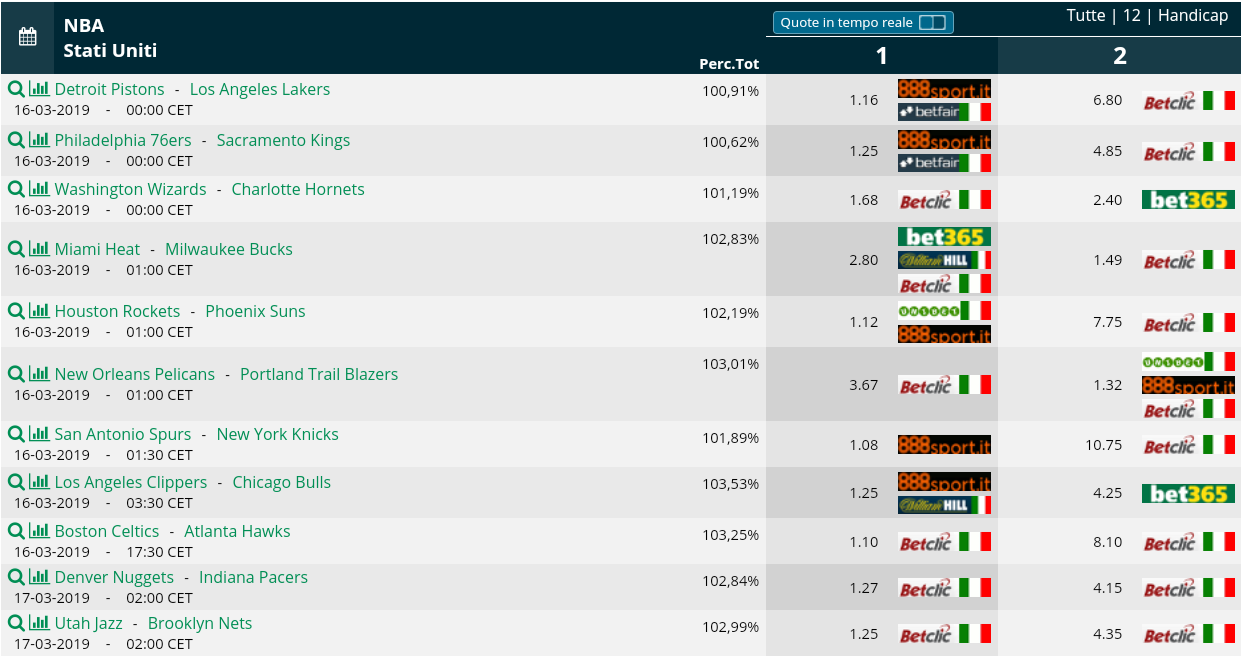
Task: Click the Unibet logo in New Orleans Pelicans row
Action: click(1188, 361)
